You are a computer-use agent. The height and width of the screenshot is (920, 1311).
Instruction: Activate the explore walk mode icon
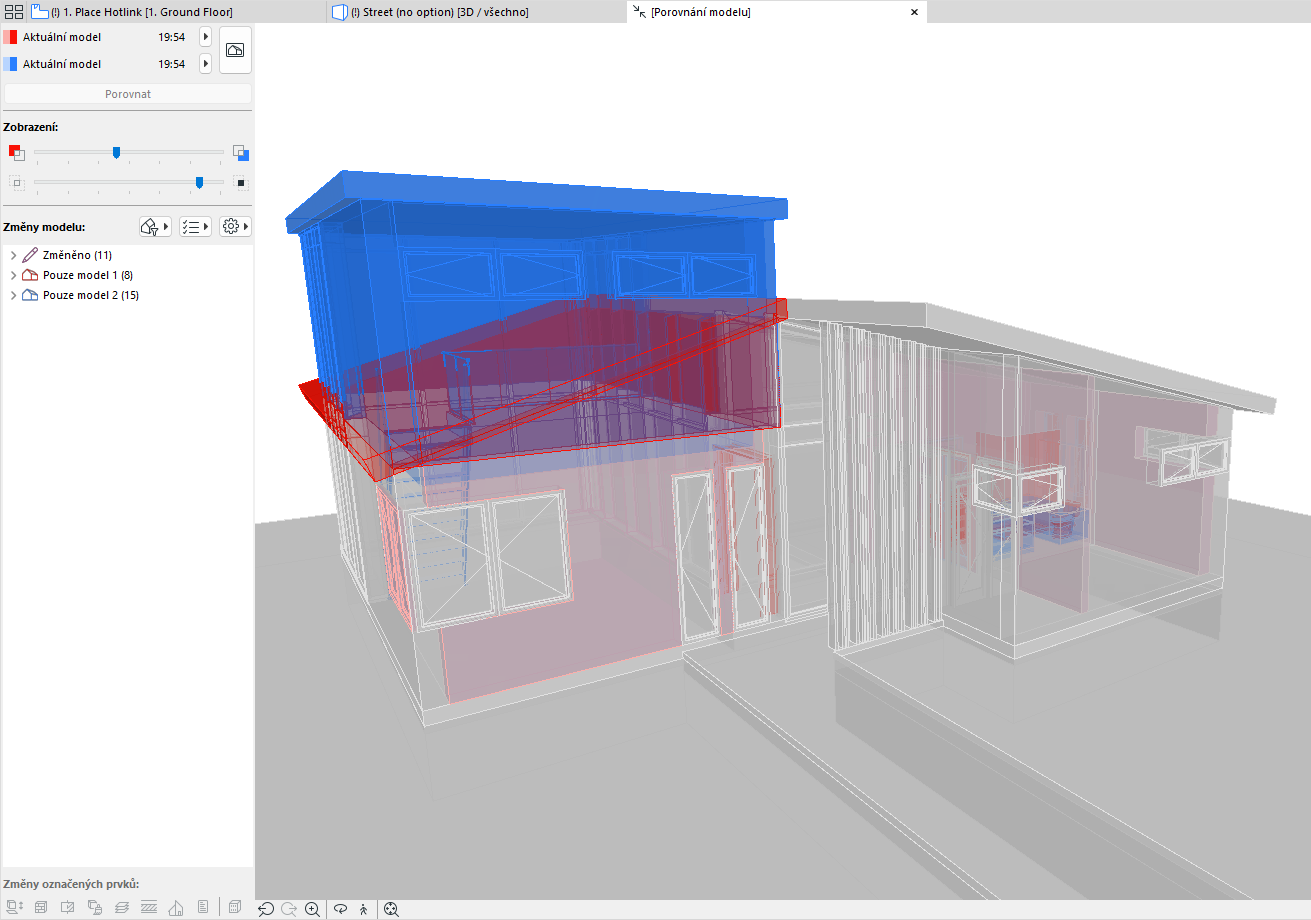coord(363,909)
